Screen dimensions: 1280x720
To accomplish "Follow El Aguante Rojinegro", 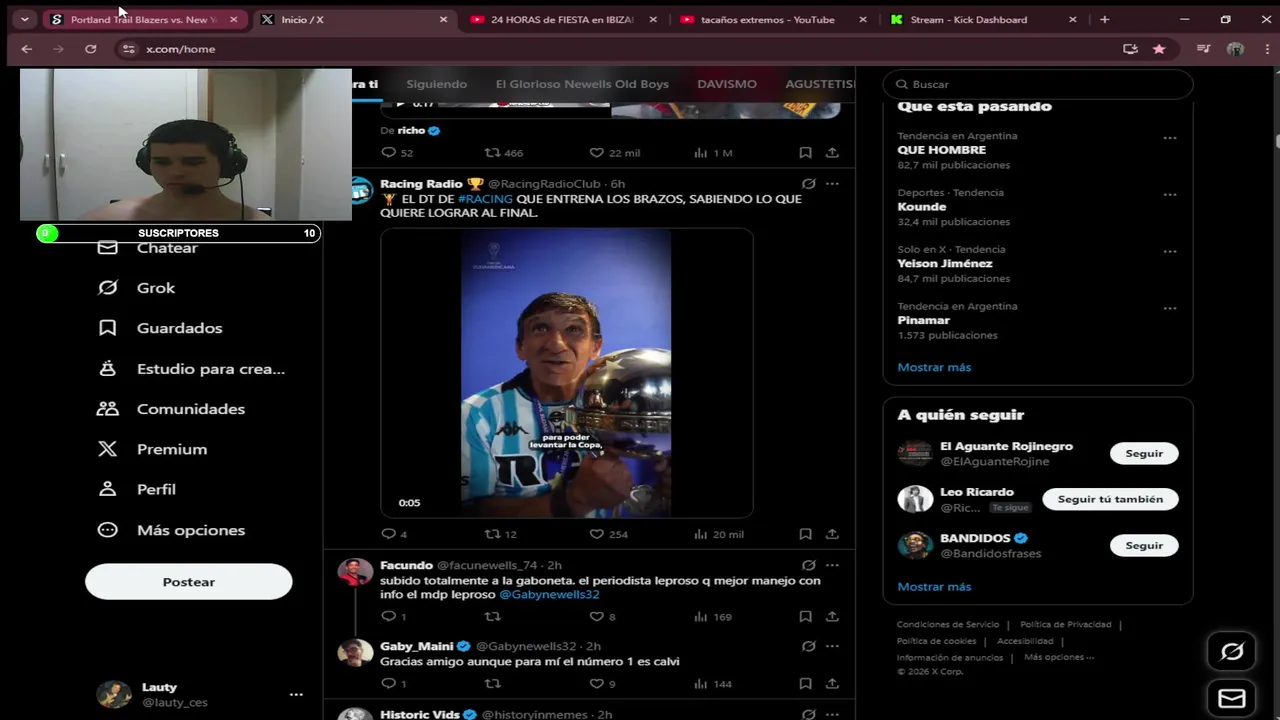I will click(x=1144, y=453).
